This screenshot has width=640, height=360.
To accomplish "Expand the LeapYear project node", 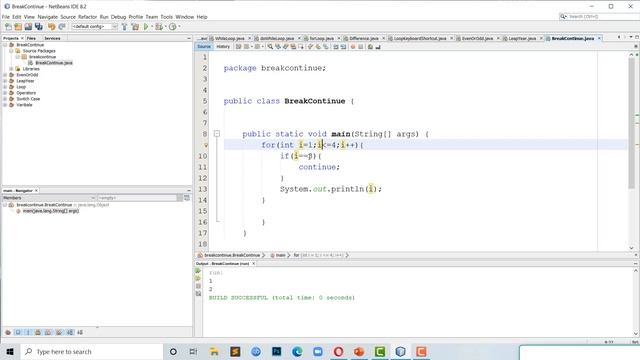I will click(x=5, y=81).
